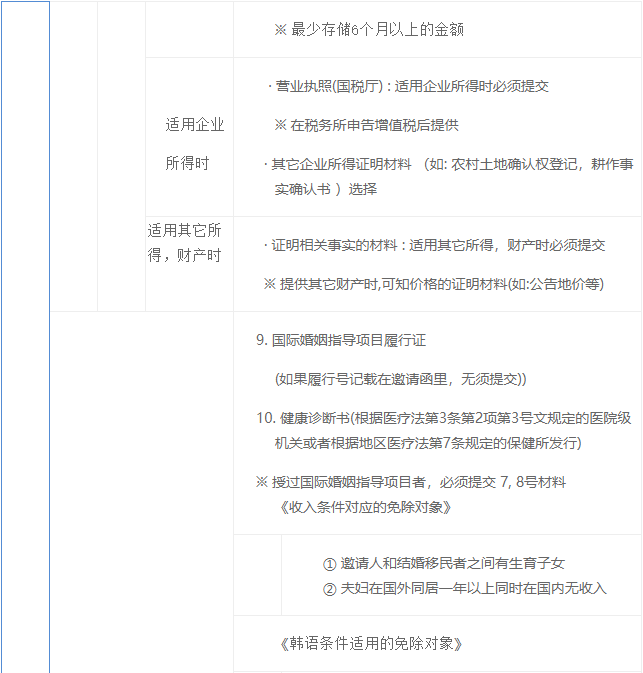Click the note '※ 在税务所申告增值税后提供'
643x673 pixels.
[367, 125]
